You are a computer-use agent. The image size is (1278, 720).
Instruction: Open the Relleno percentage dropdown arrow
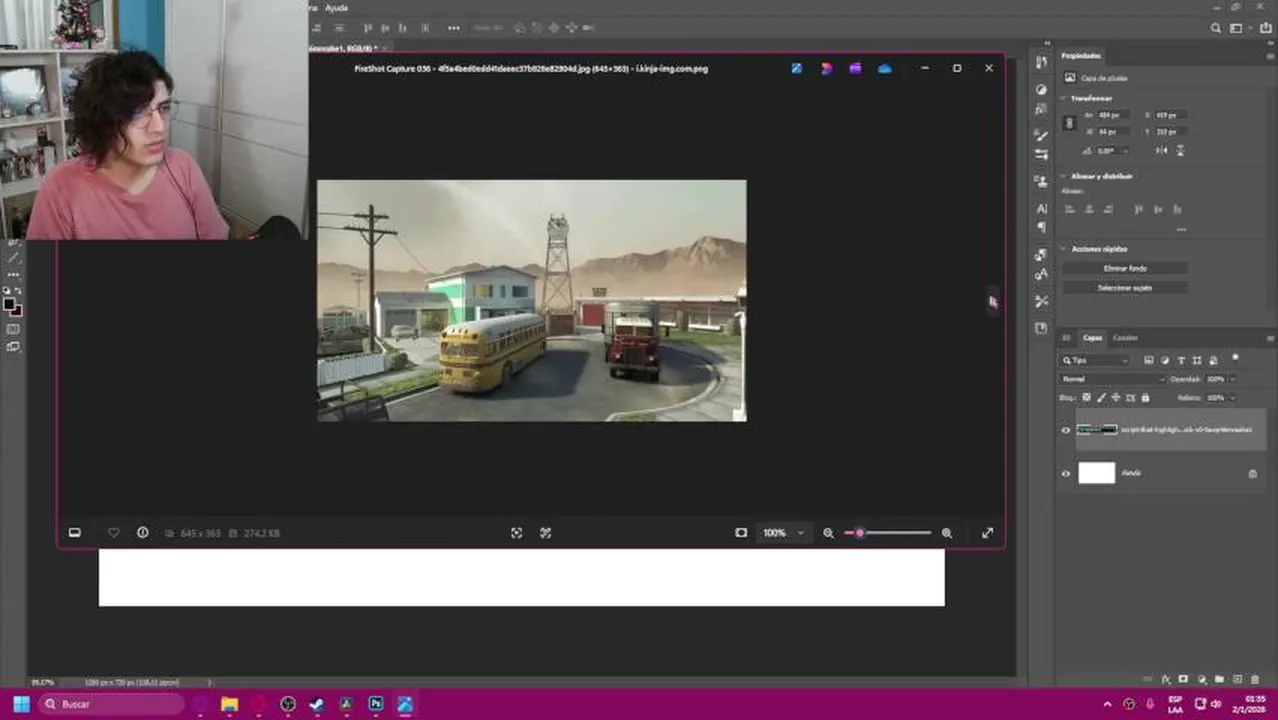[1231, 397]
